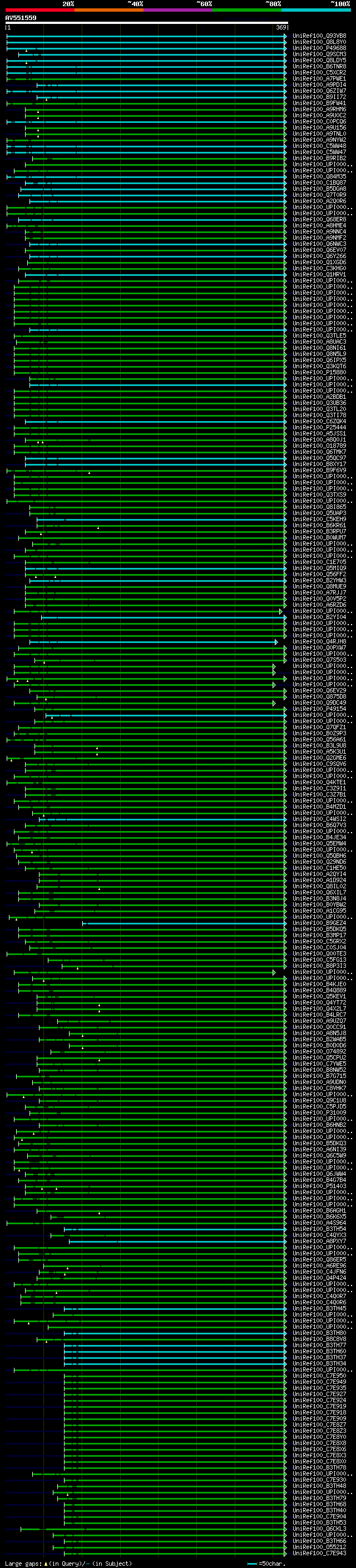This screenshot has height=1568, width=356.
Task: Click the UniRef100_C7E950 label
Action: coord(319,1376)
